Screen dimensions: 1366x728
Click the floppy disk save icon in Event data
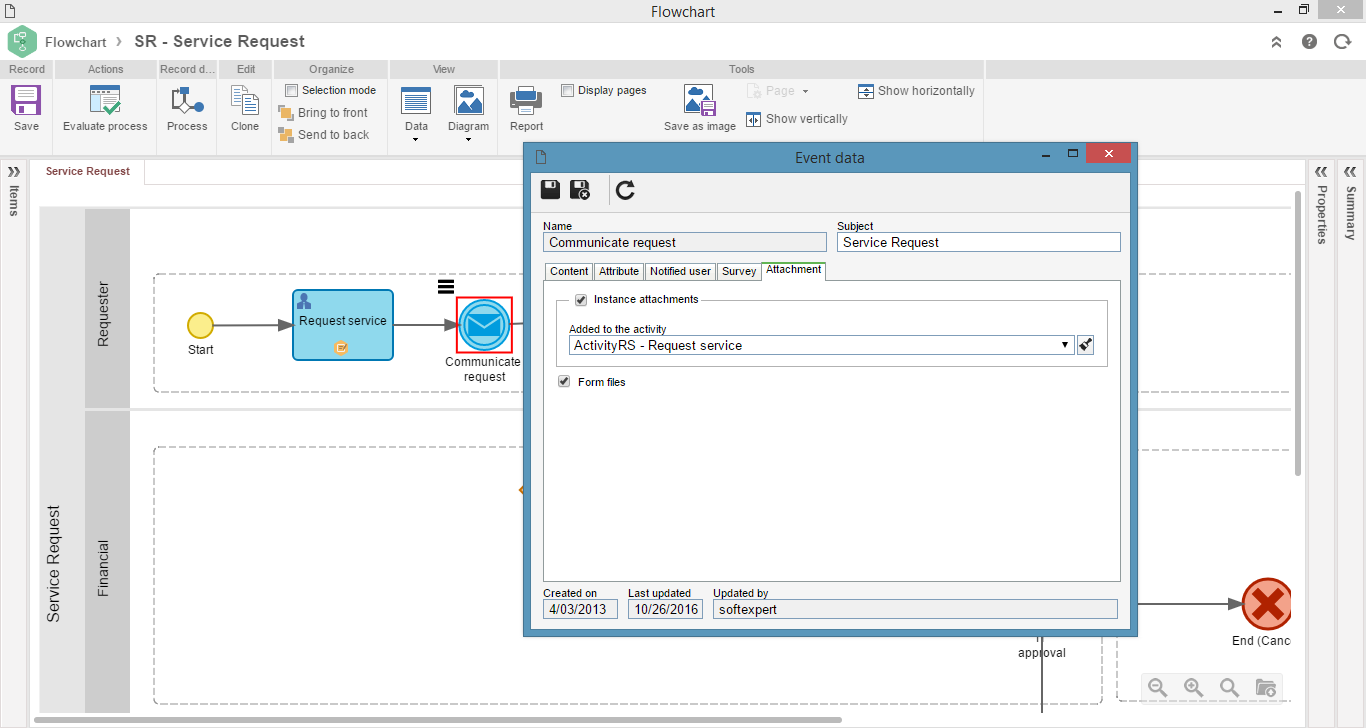point(550,190)
